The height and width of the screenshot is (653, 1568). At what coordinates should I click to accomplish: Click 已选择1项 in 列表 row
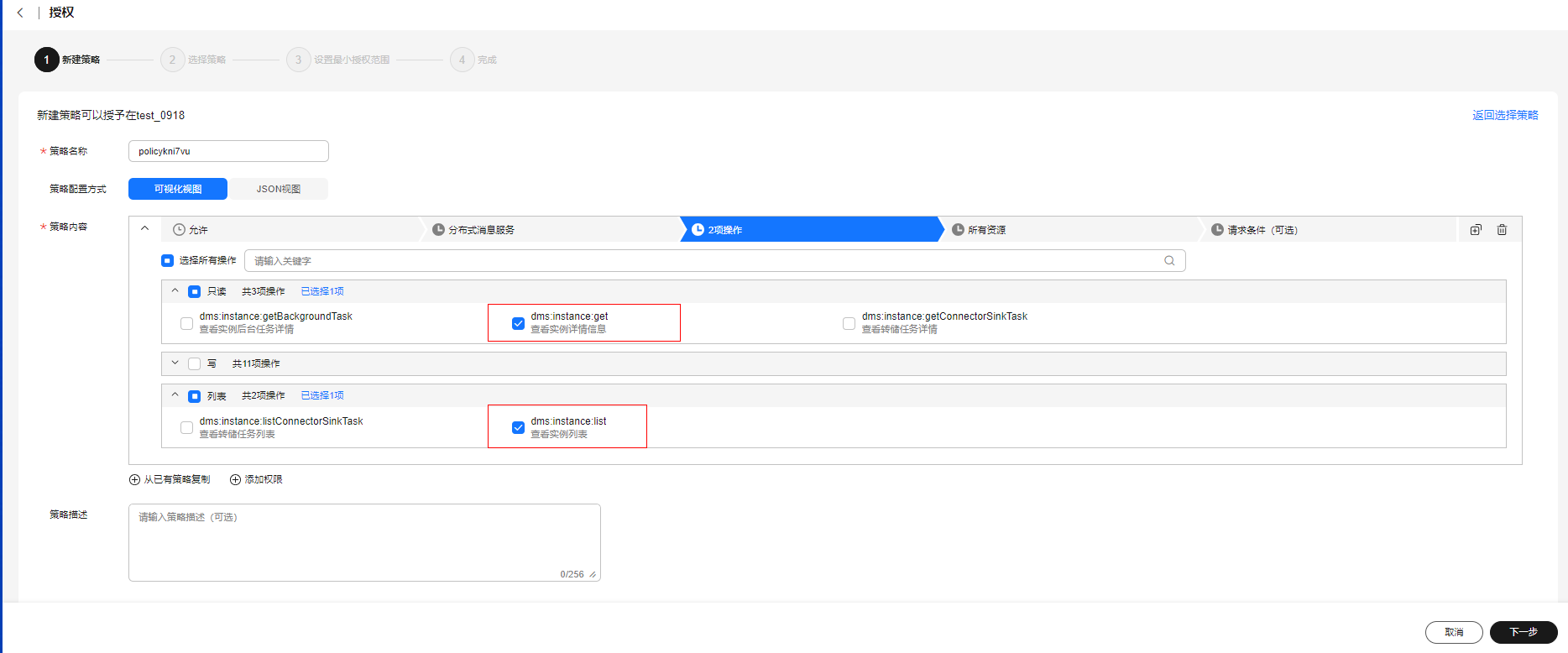[322, 395]
